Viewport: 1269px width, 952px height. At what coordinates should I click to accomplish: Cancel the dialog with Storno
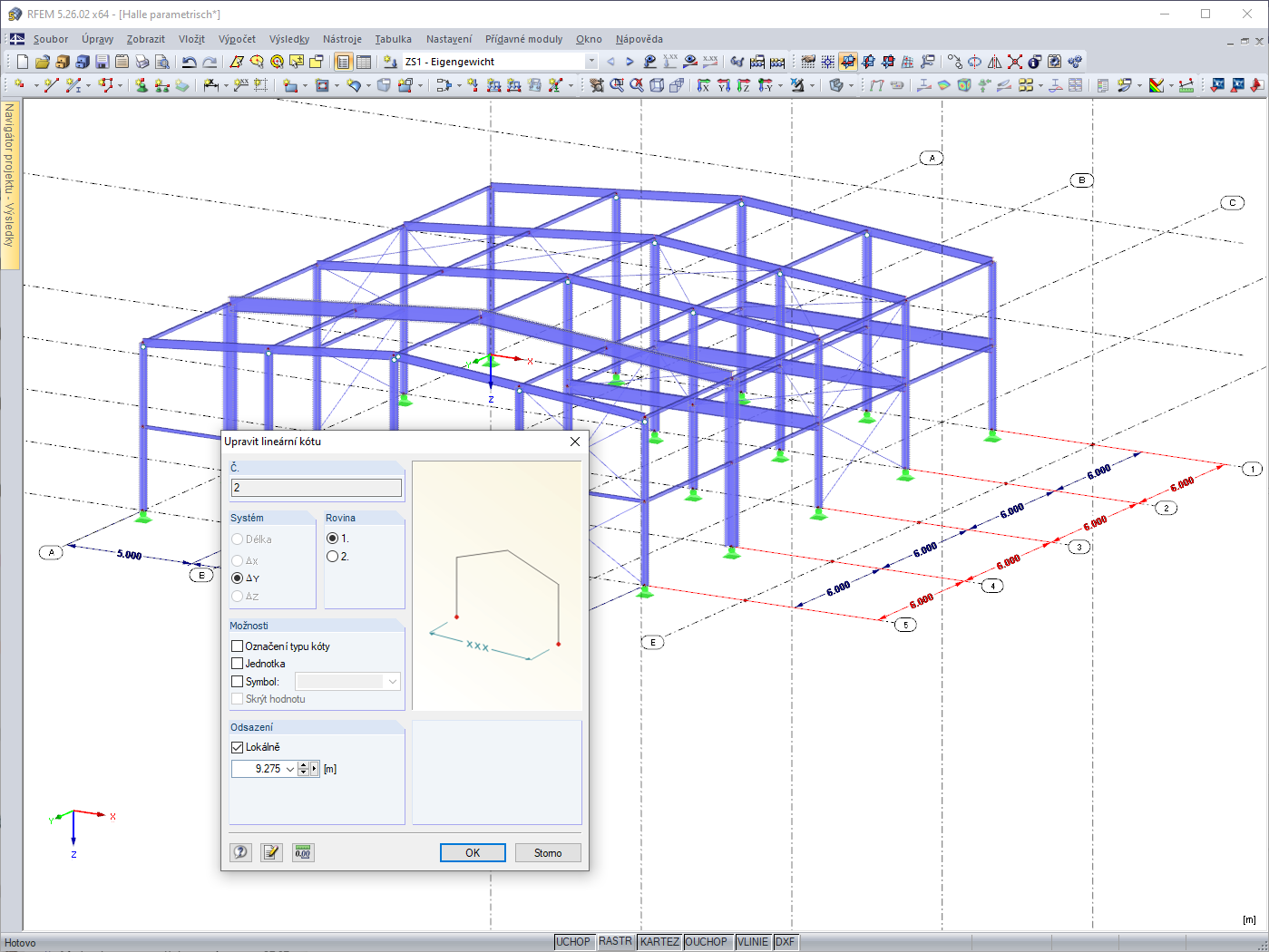(x=548, y=852)
